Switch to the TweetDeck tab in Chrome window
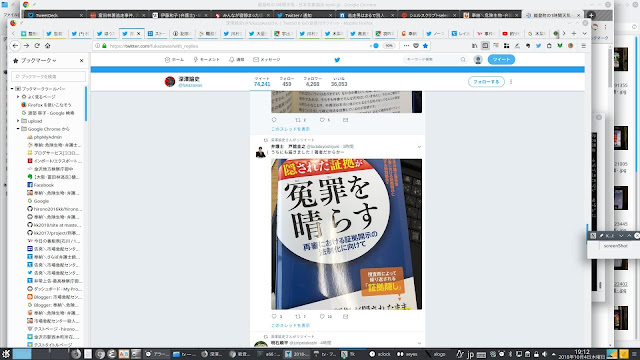640x360 pixels. tap(54, 15)
